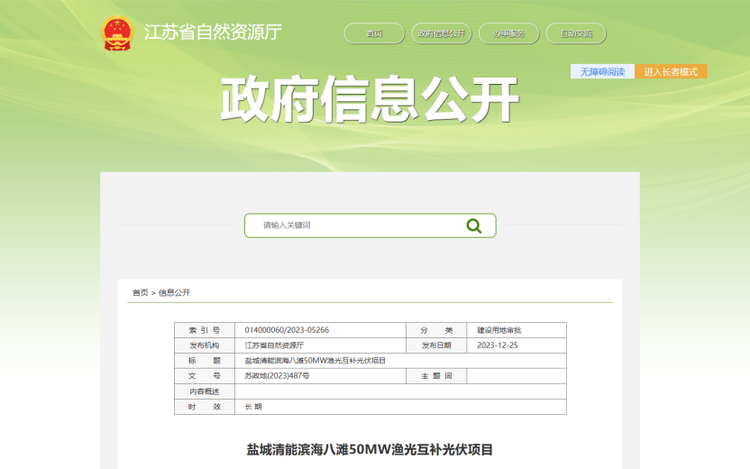Click the publish date 2023-12-25
This screenshot has width=750, height=469.
click(x=497, y=345)
